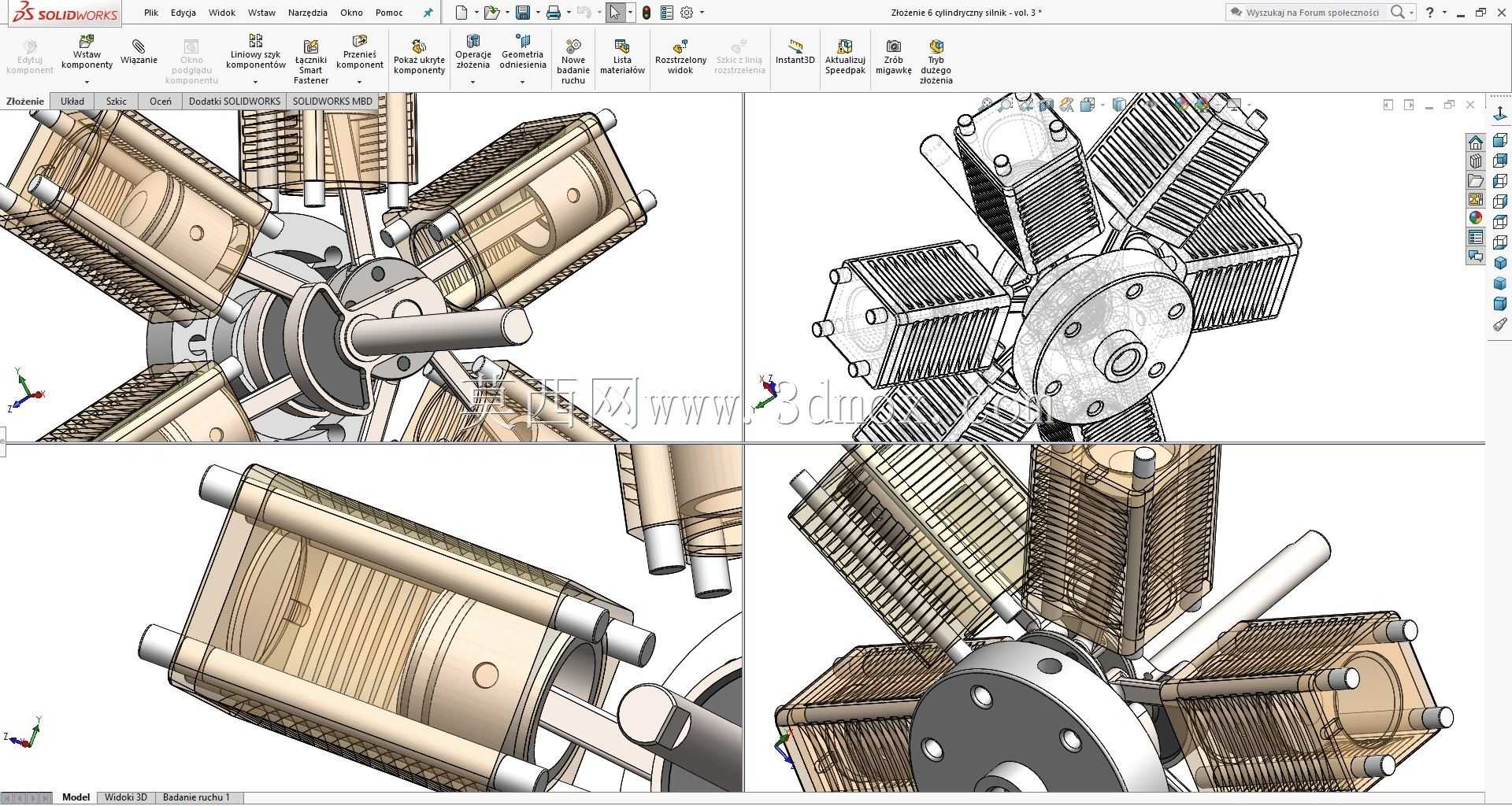The image size is (1512, 806).
Task: Switch to Układ tab
Action: (x=72, y=101)
